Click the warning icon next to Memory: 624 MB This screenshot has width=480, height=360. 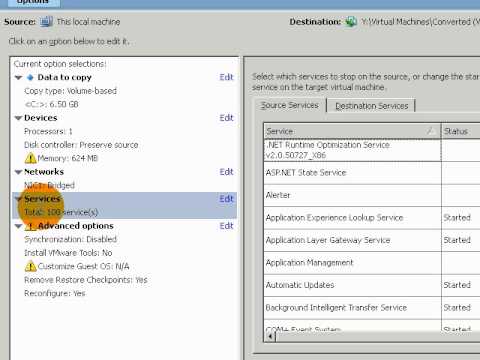[30, 158]
